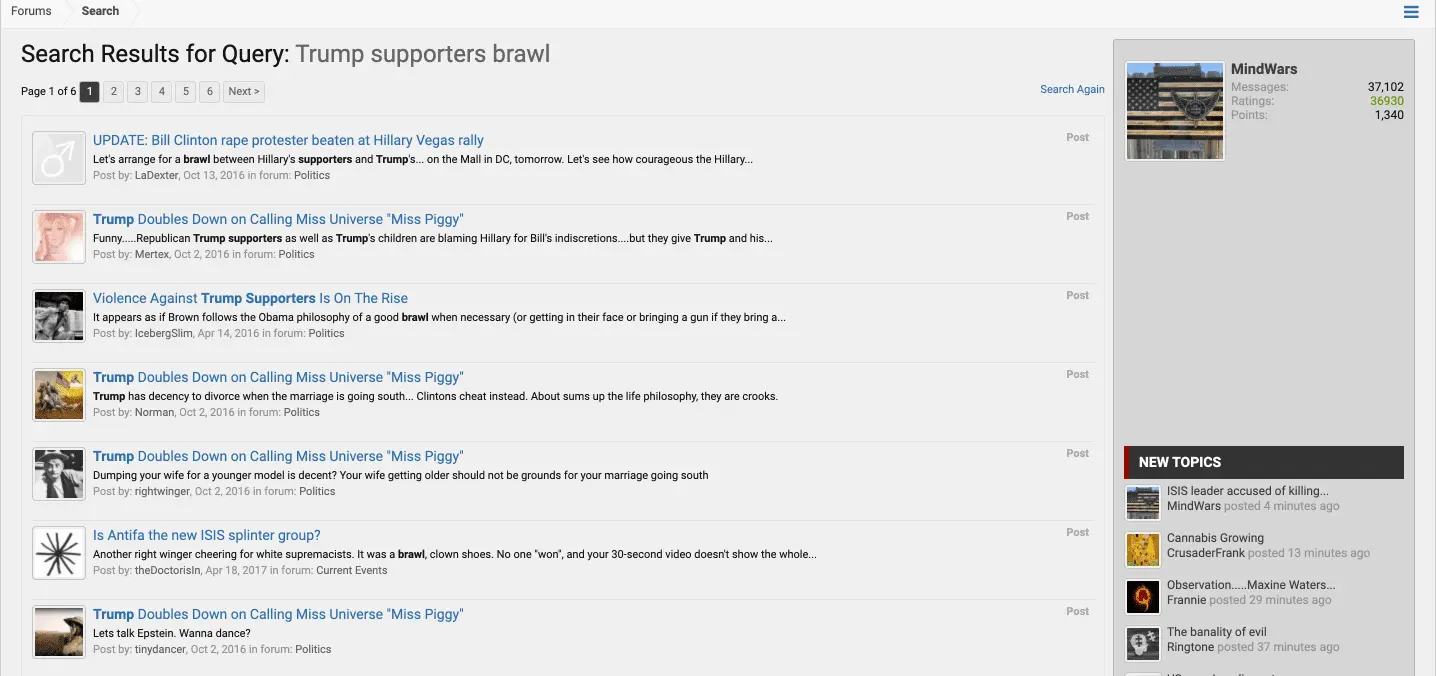Click LaDexter's male-symbol avatar icon
Viewport: 1436px width, 676px height.
coord(58,158)
